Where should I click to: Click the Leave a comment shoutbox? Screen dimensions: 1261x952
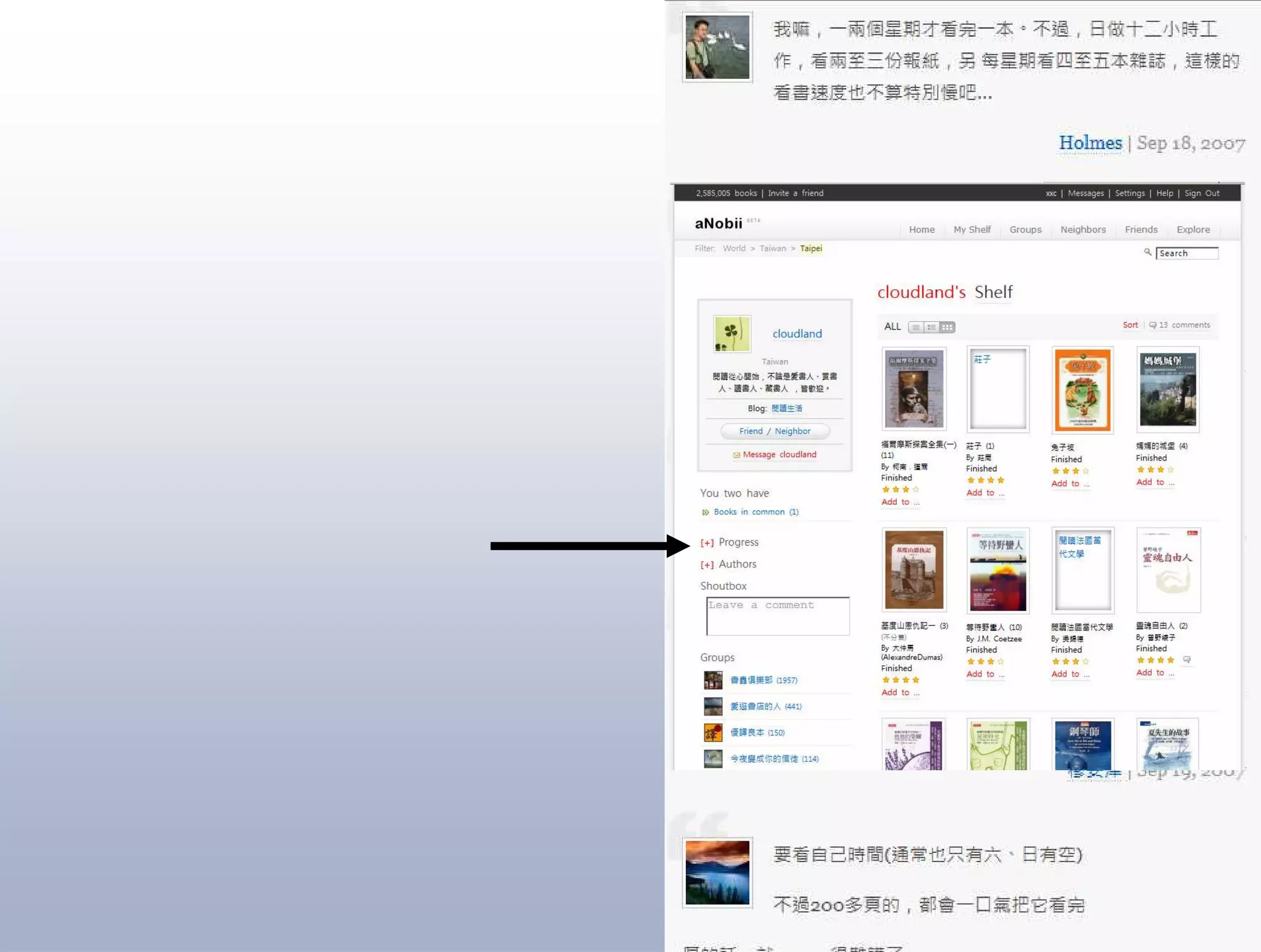pyautogui.click(x=778, y=616)
